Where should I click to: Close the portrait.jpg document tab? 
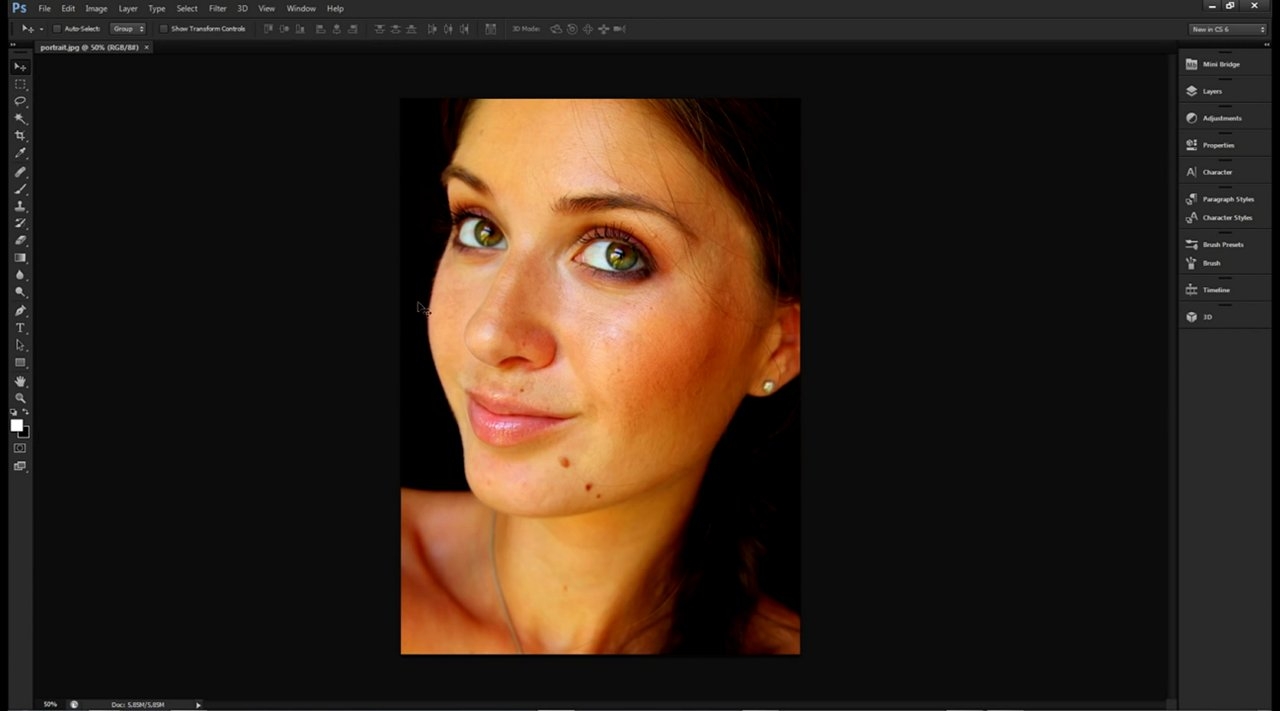coord(146,47)
